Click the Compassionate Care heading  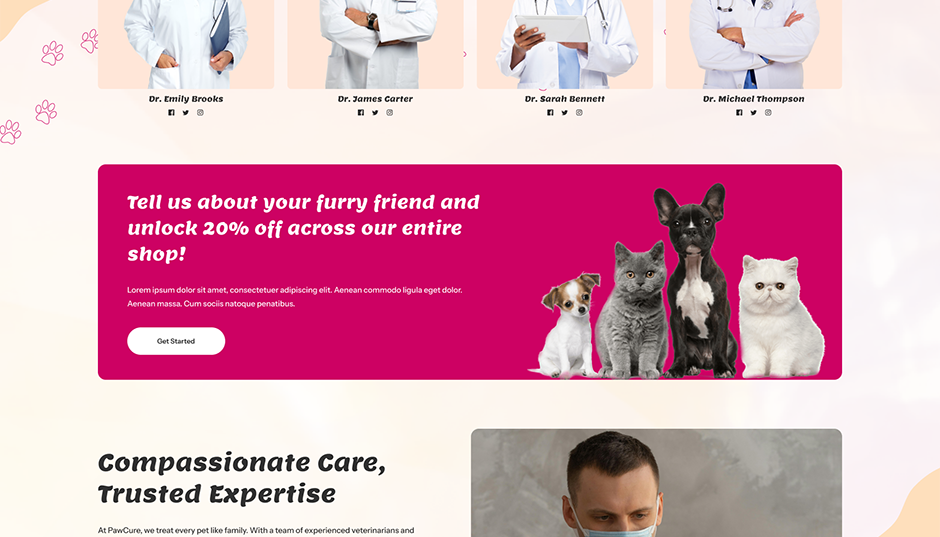coord(242,478)
